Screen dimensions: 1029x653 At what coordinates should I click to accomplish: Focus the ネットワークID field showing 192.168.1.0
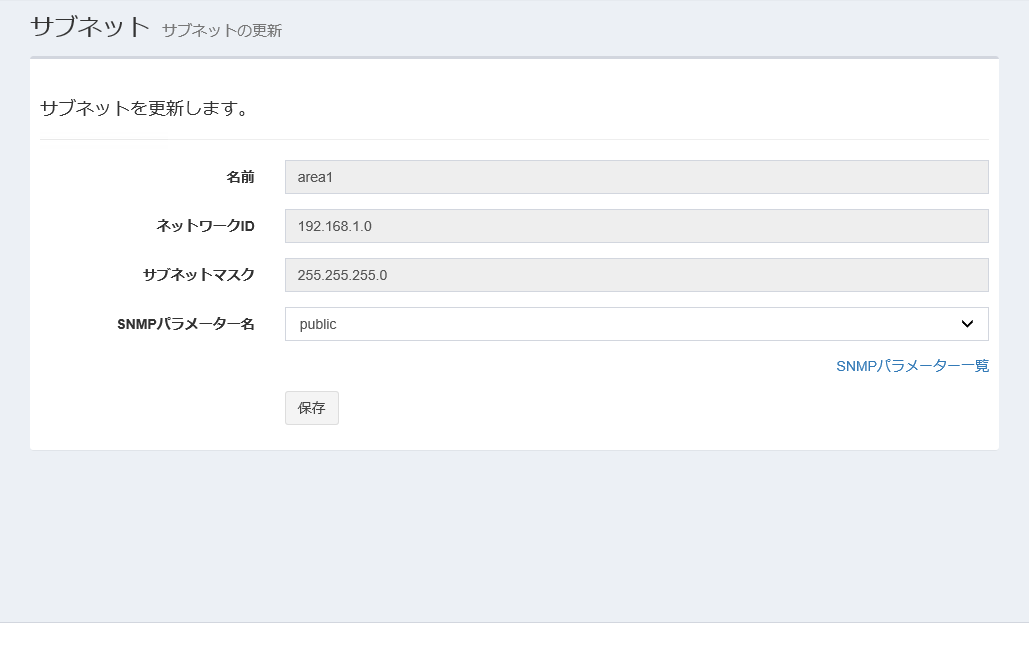click(636, 226)
